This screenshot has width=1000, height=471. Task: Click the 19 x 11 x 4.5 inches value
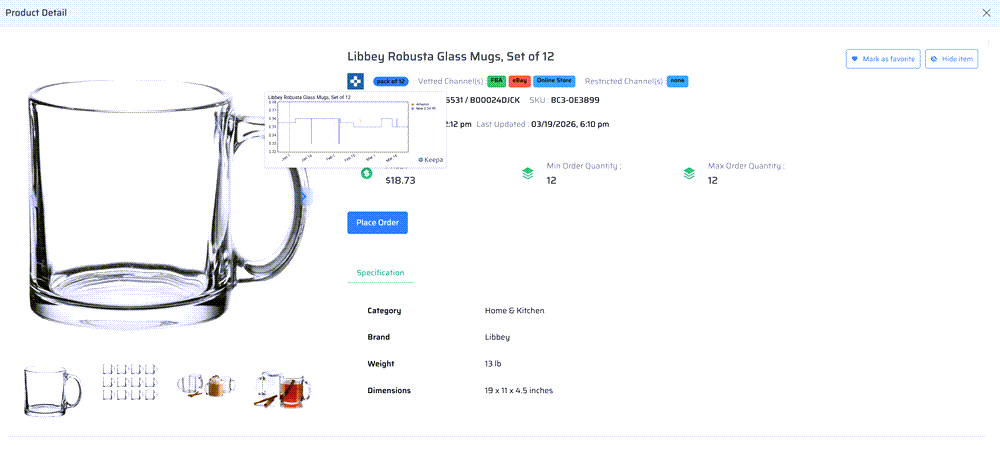click(519, 391)
